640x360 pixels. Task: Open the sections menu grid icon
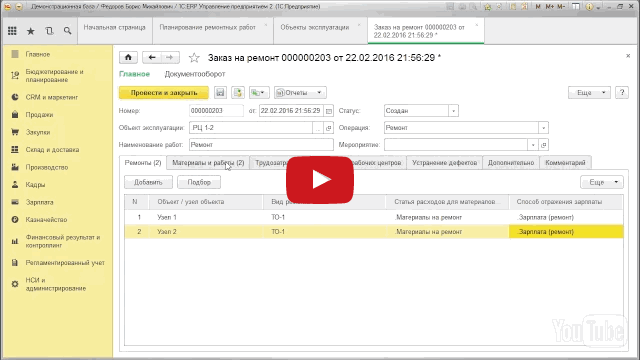(x=12, y=31)
